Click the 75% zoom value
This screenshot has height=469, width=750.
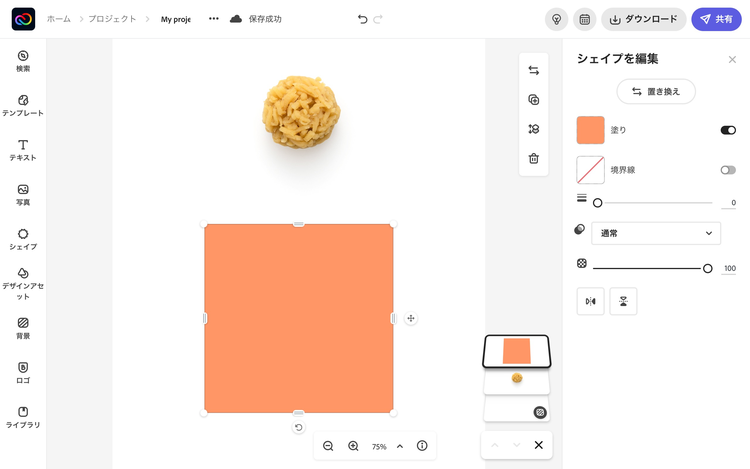(x=379, y=447)
